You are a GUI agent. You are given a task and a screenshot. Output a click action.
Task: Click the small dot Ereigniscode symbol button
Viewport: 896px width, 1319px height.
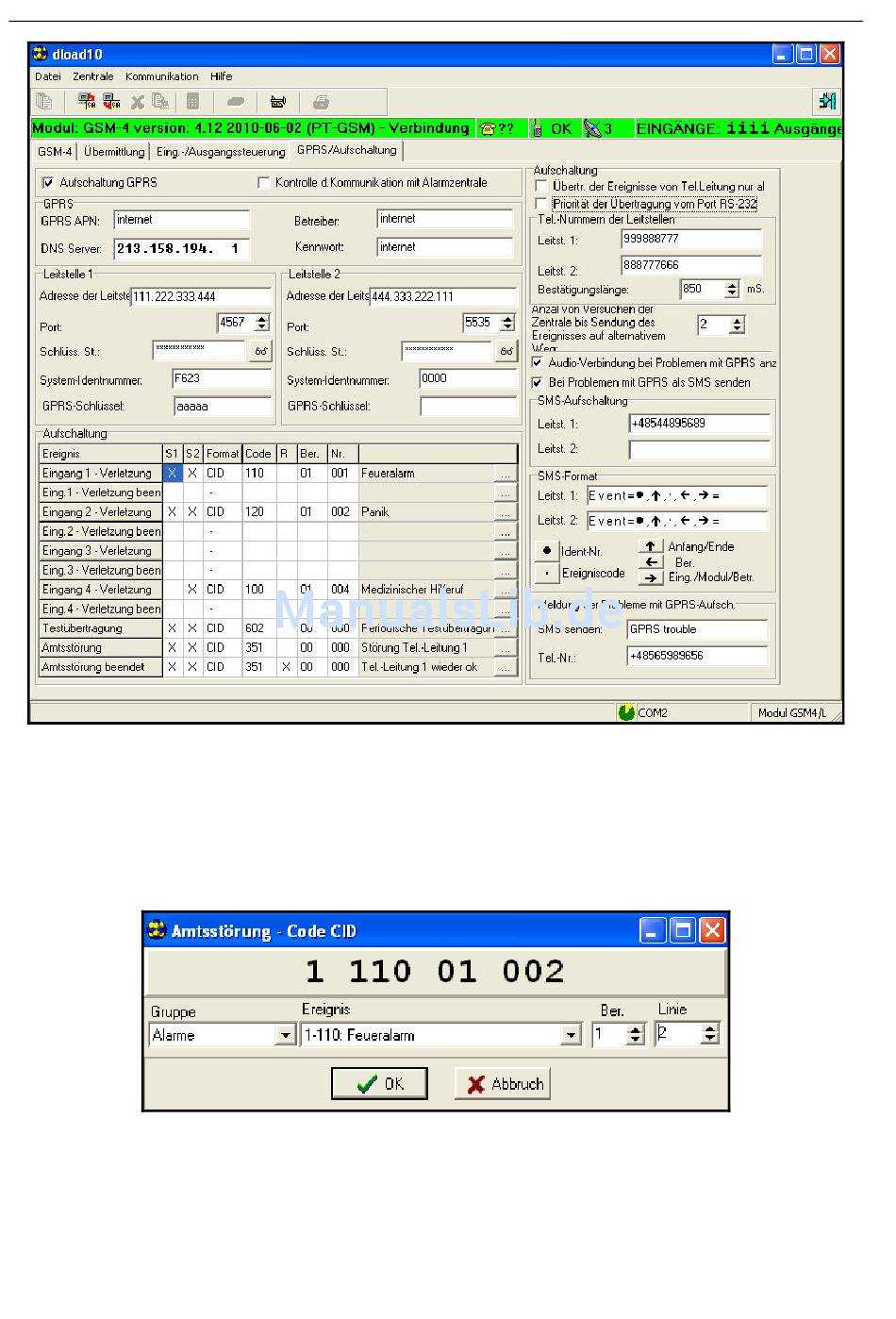546,573
